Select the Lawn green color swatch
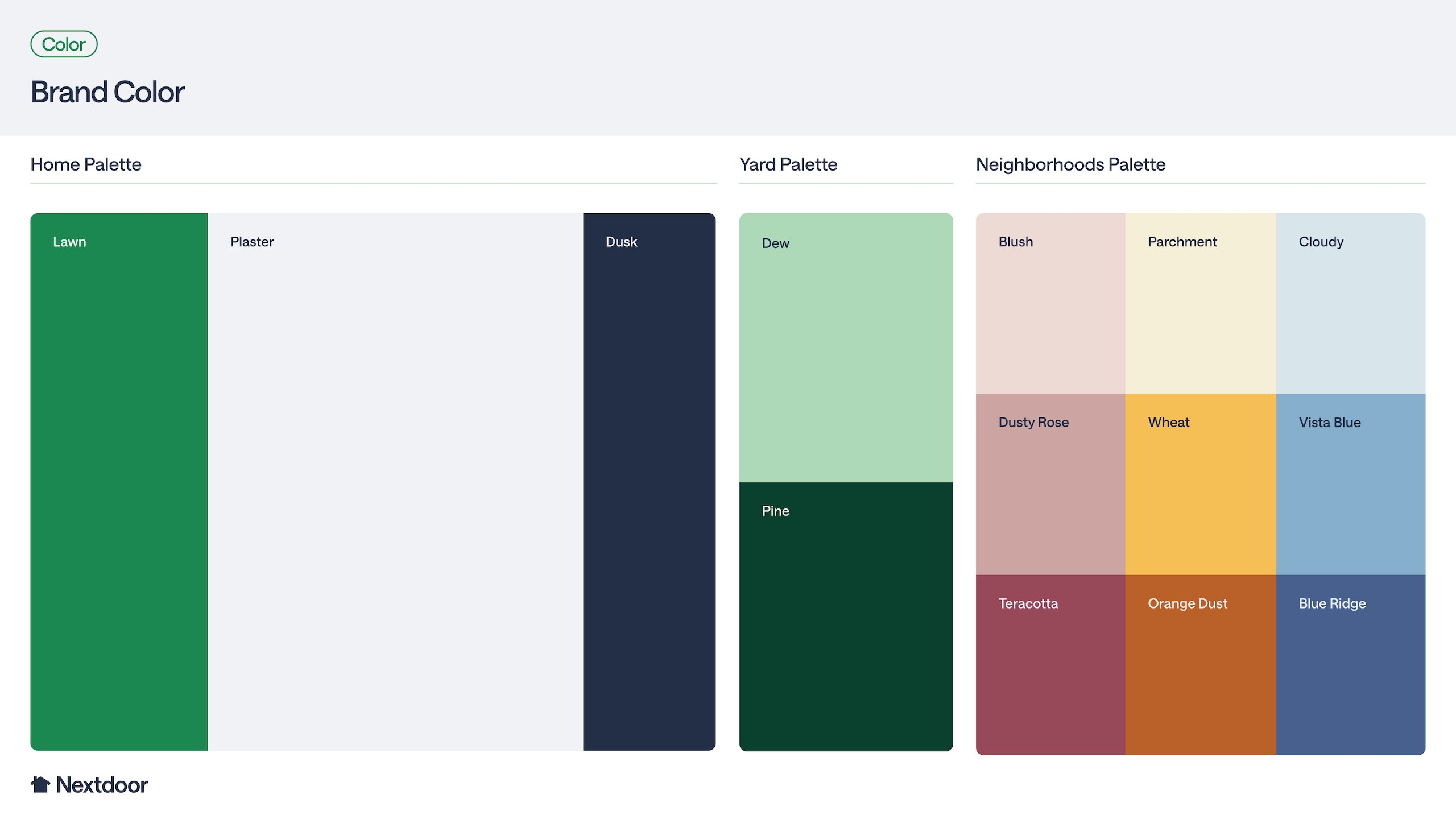 pos(119,483)
